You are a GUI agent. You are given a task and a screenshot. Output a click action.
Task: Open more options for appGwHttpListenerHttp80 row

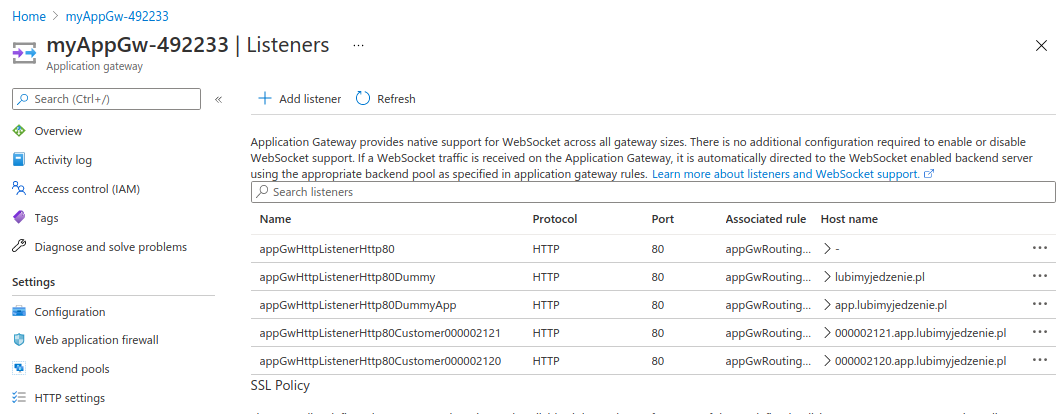point(1040,248)
